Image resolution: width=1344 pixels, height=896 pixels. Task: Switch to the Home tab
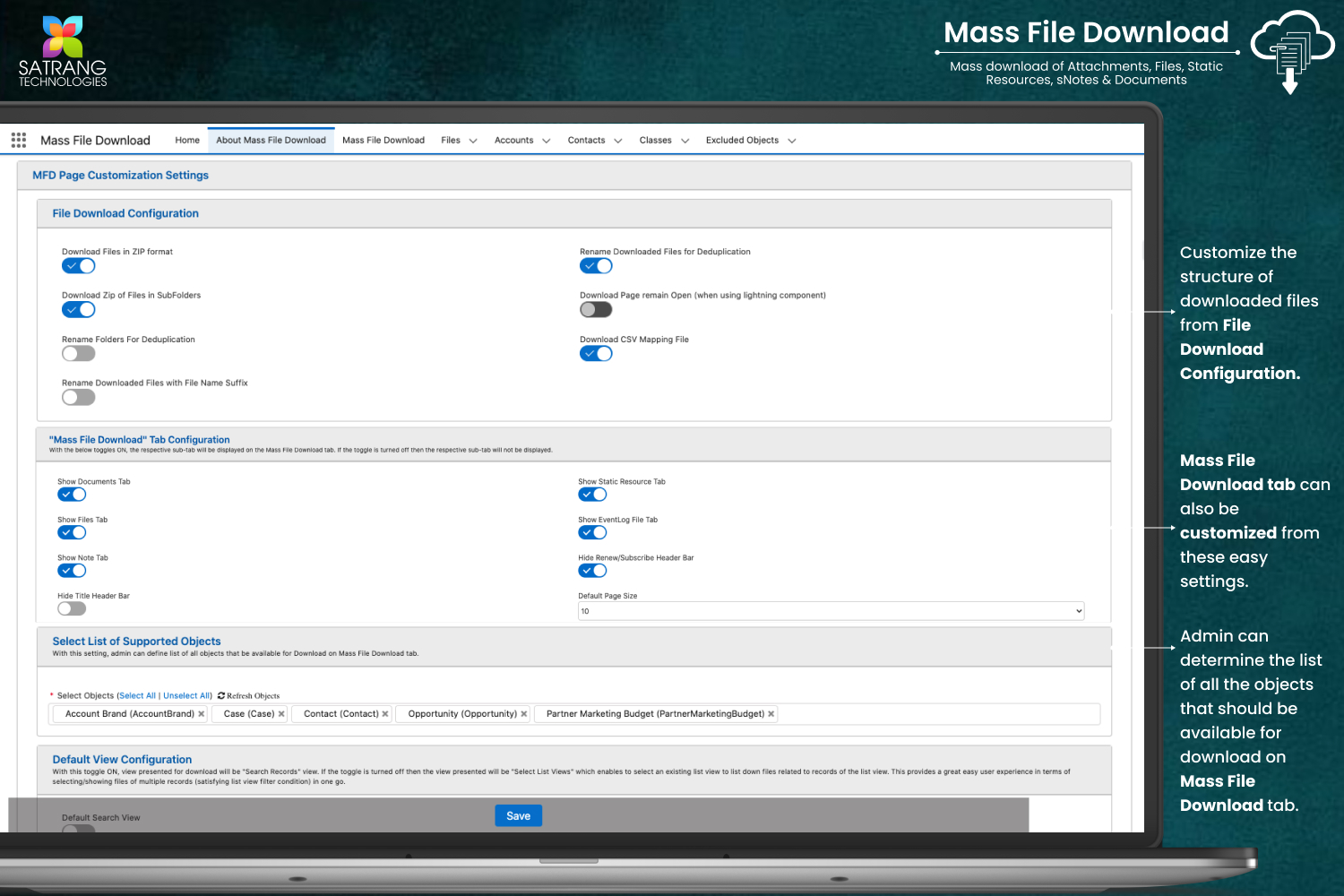point(187,140)
